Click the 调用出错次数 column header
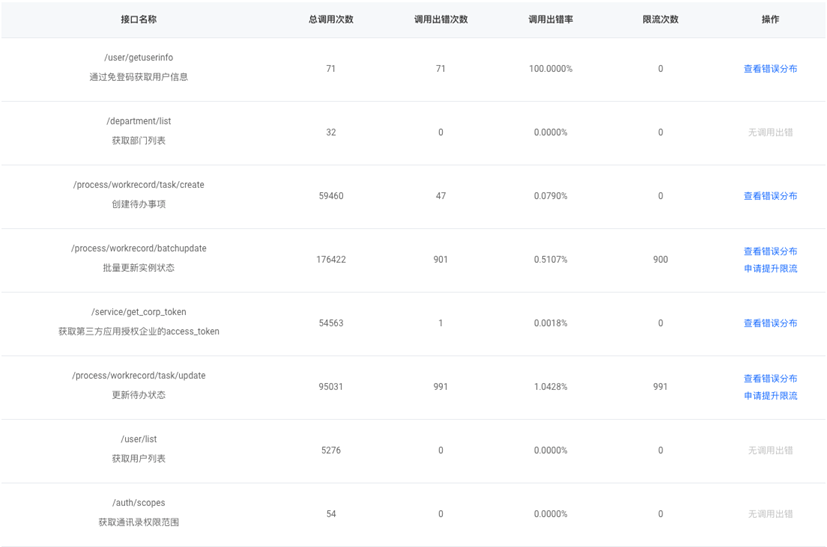The width and height of the screenshot is (827, 547). [x=441, y=19]
